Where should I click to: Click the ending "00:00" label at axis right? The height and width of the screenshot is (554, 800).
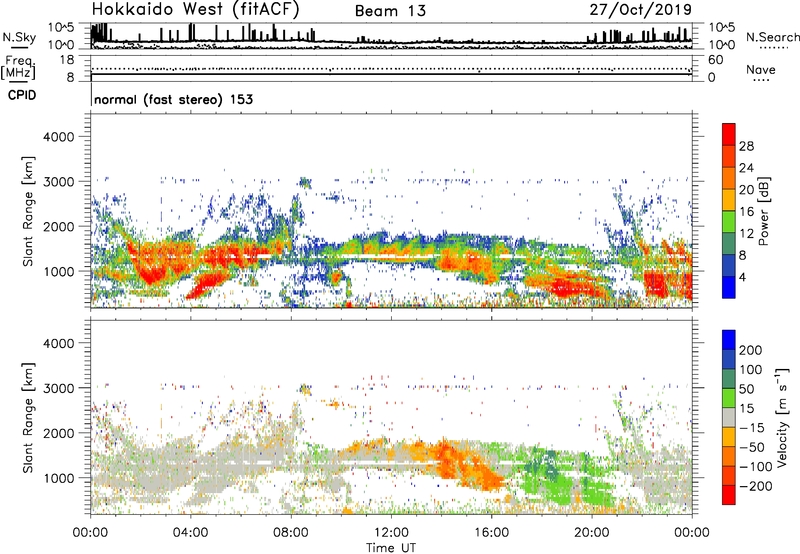(691, 533)
